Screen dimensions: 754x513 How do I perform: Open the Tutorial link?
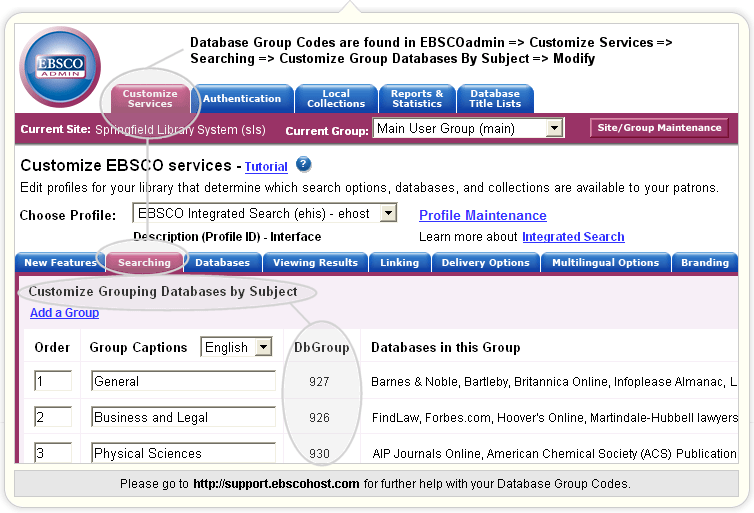coord(266,166)
